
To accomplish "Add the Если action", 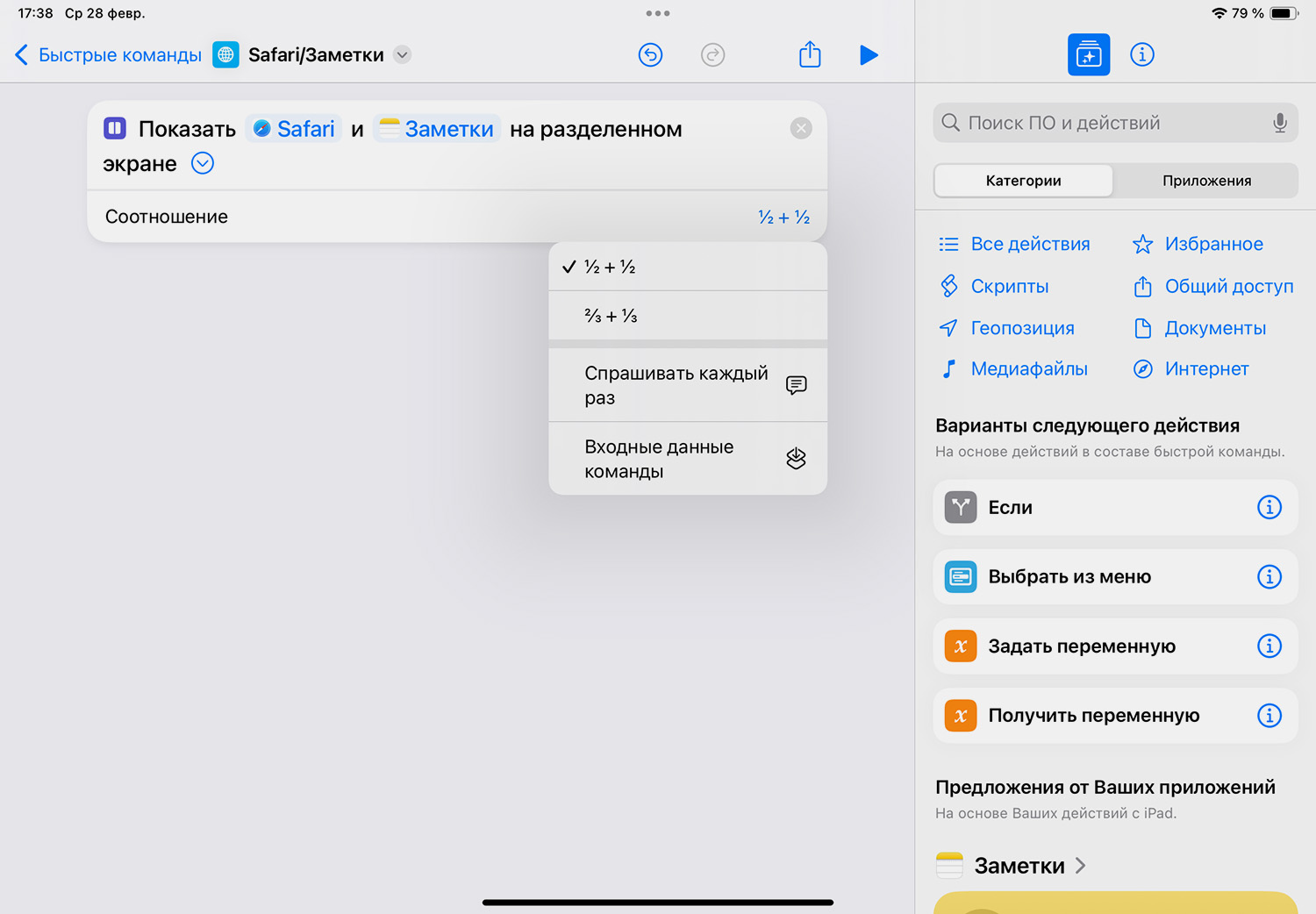I will (x=1115, y=507).
